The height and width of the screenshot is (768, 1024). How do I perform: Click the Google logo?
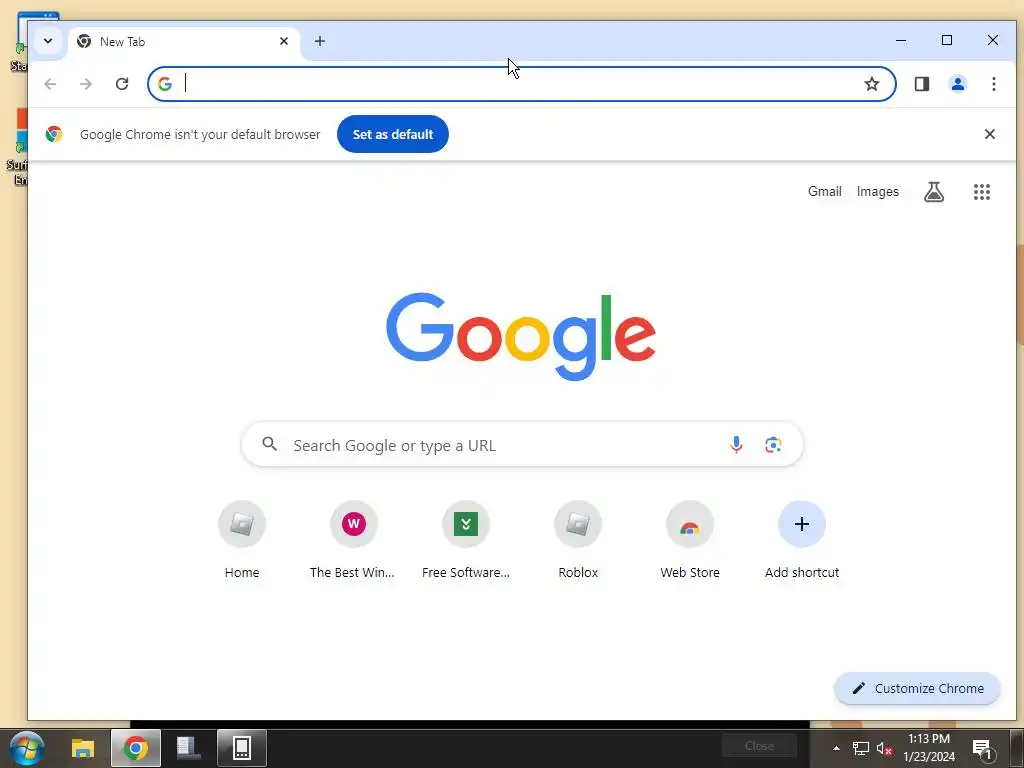coord(520,336)
